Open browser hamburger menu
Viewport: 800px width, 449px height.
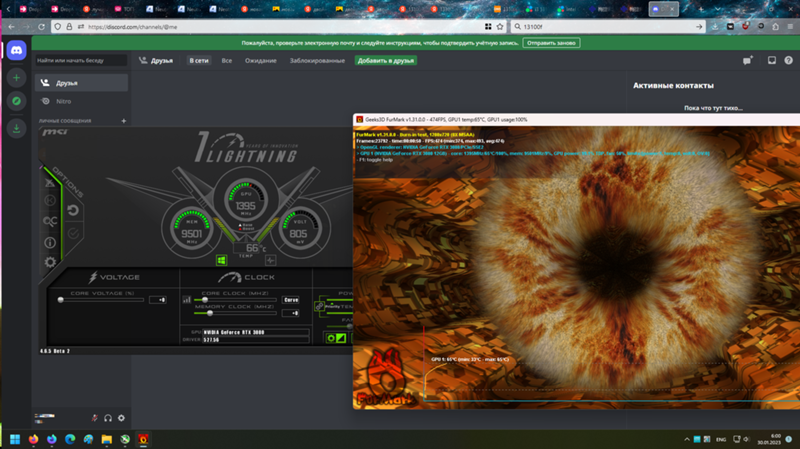790,27
